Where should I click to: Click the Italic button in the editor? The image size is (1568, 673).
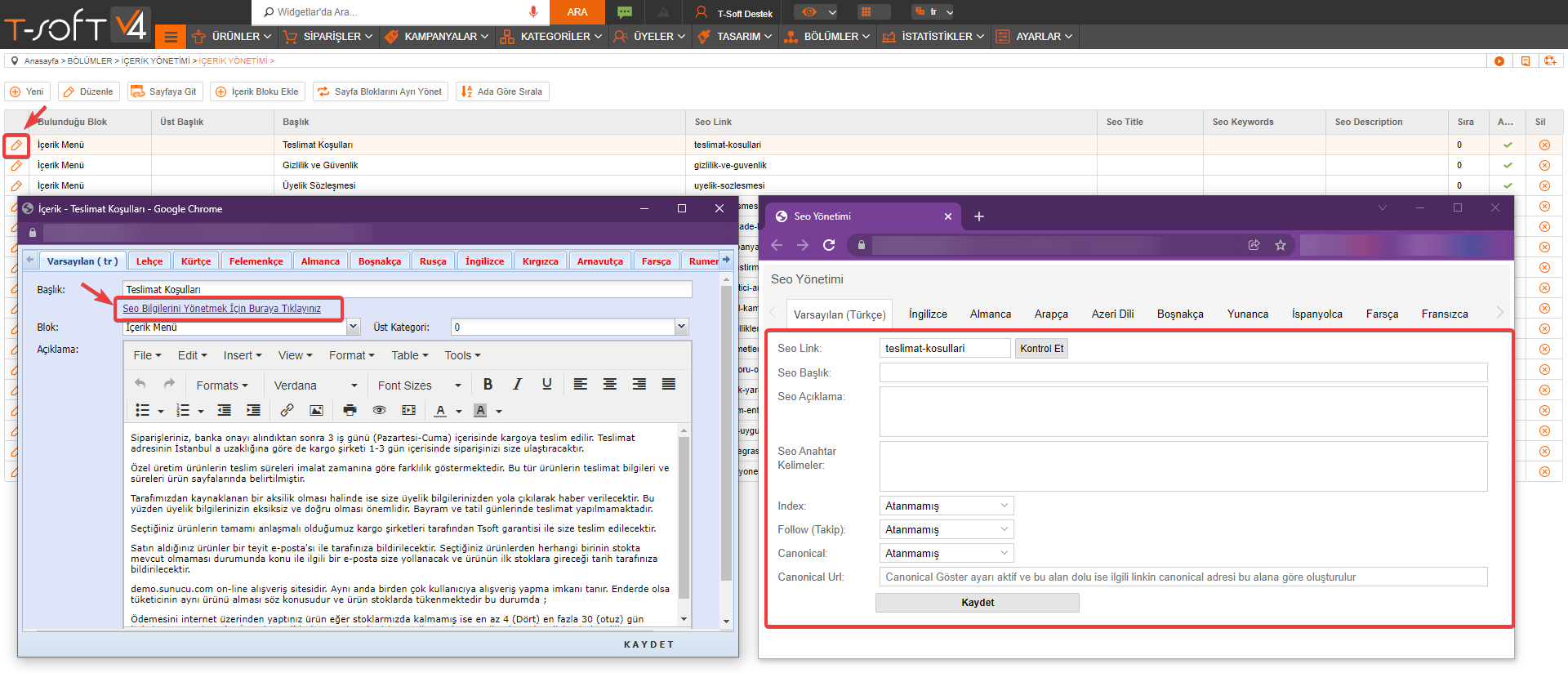click(x=517, y=384)
